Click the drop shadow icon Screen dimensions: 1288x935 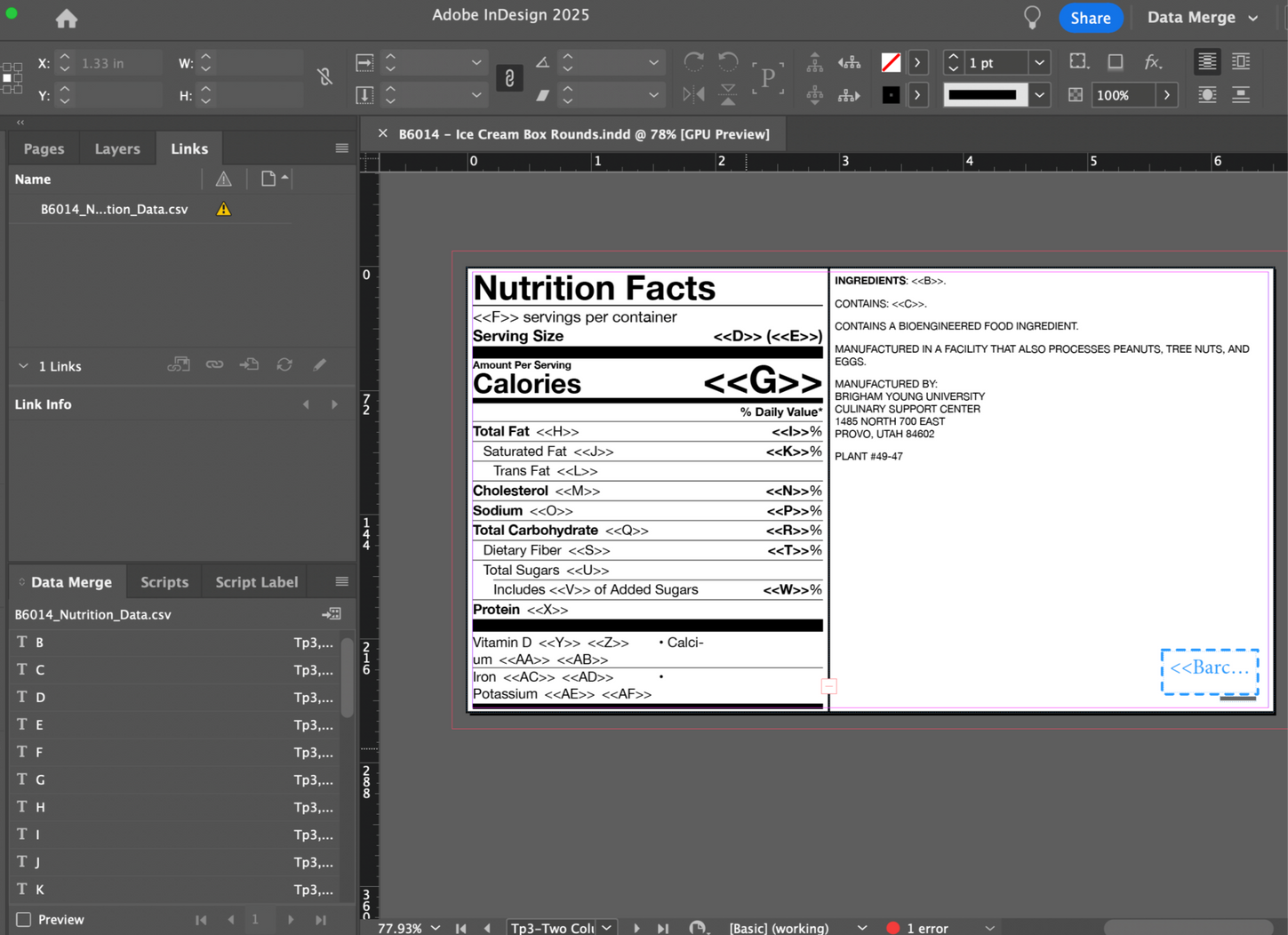click(x=1116, y=62)
